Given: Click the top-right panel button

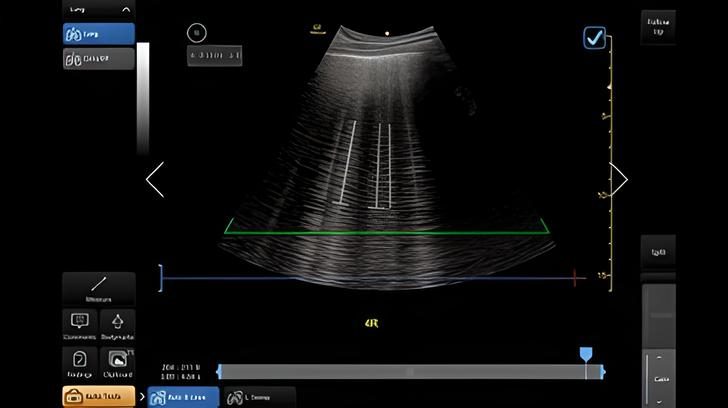Looking at the screenshot, I should (x=657, y=27).
